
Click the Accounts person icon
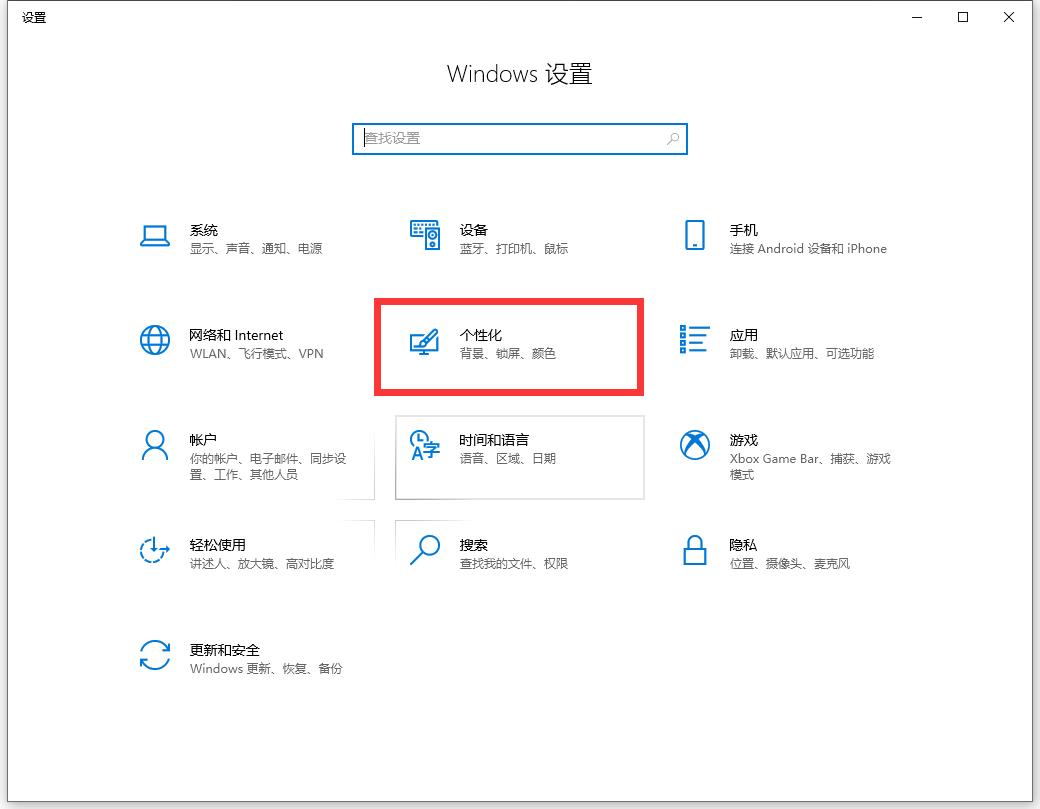click(x=155, y=445)
